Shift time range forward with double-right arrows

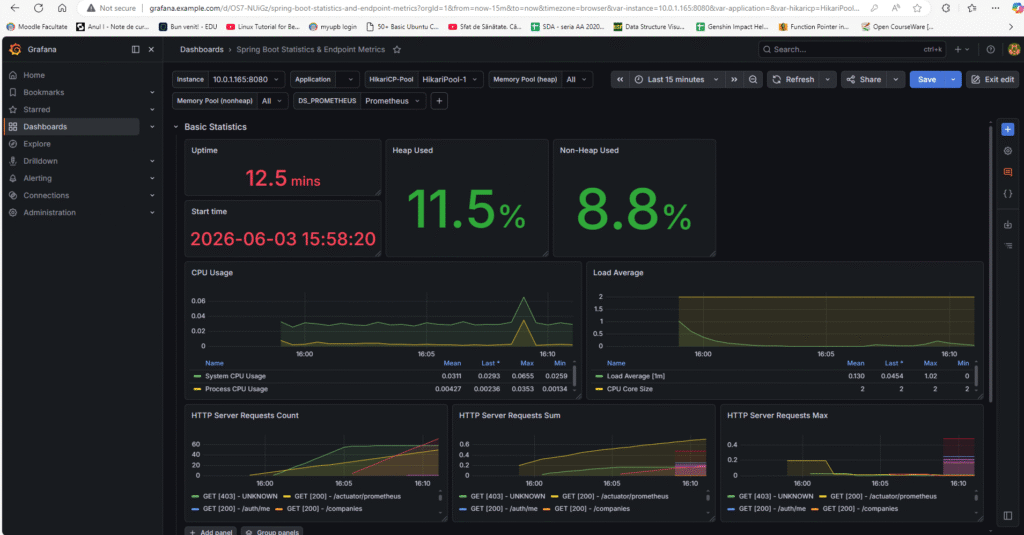734,80
